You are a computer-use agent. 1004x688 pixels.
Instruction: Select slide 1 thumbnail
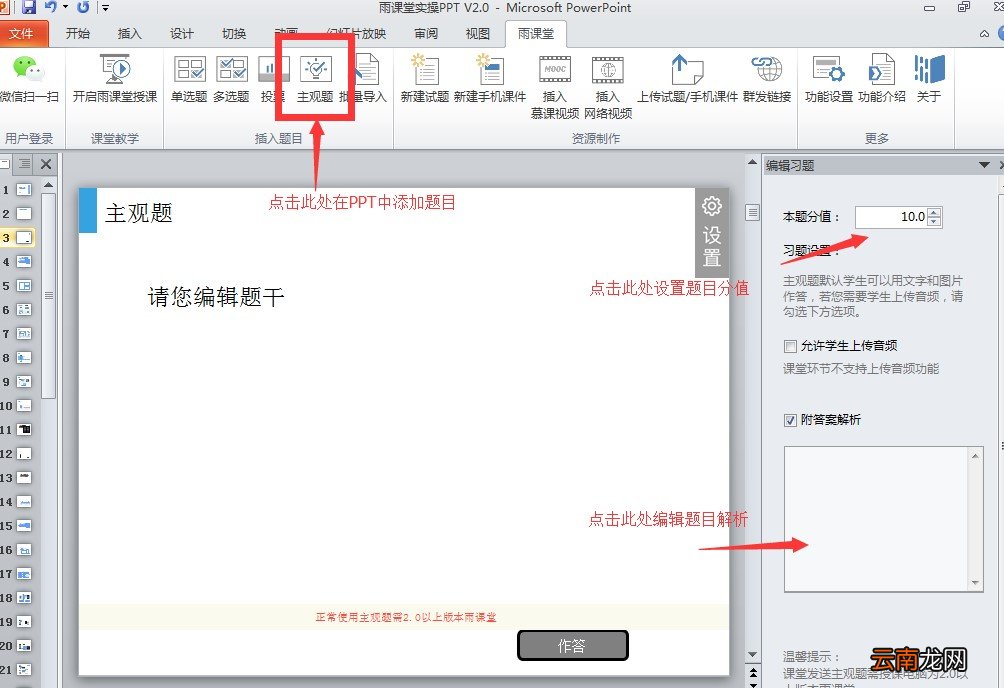pyautogui.click(x=24, y=190)
